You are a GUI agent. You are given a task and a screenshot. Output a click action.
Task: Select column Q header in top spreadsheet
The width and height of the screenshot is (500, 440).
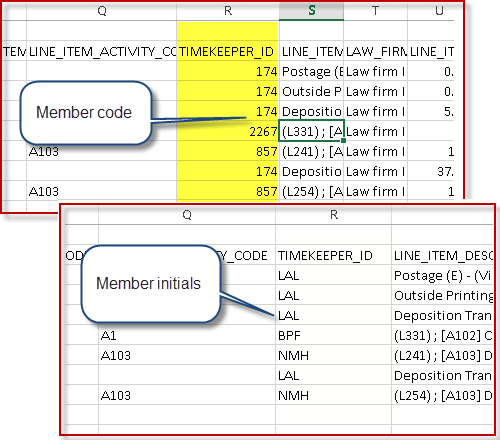pyautogui.click(x=101, y=11)
